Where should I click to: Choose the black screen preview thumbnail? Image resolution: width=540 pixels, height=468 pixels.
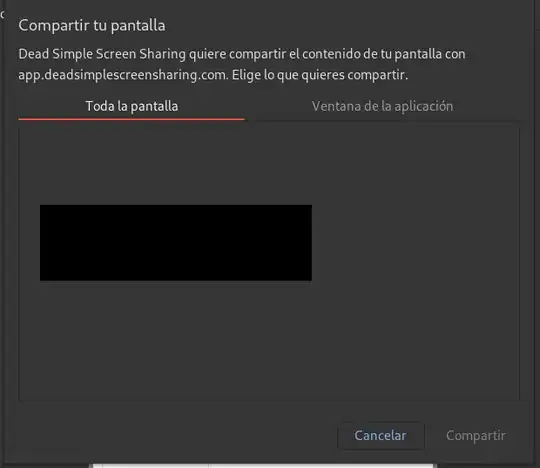[x=176, y=242]
